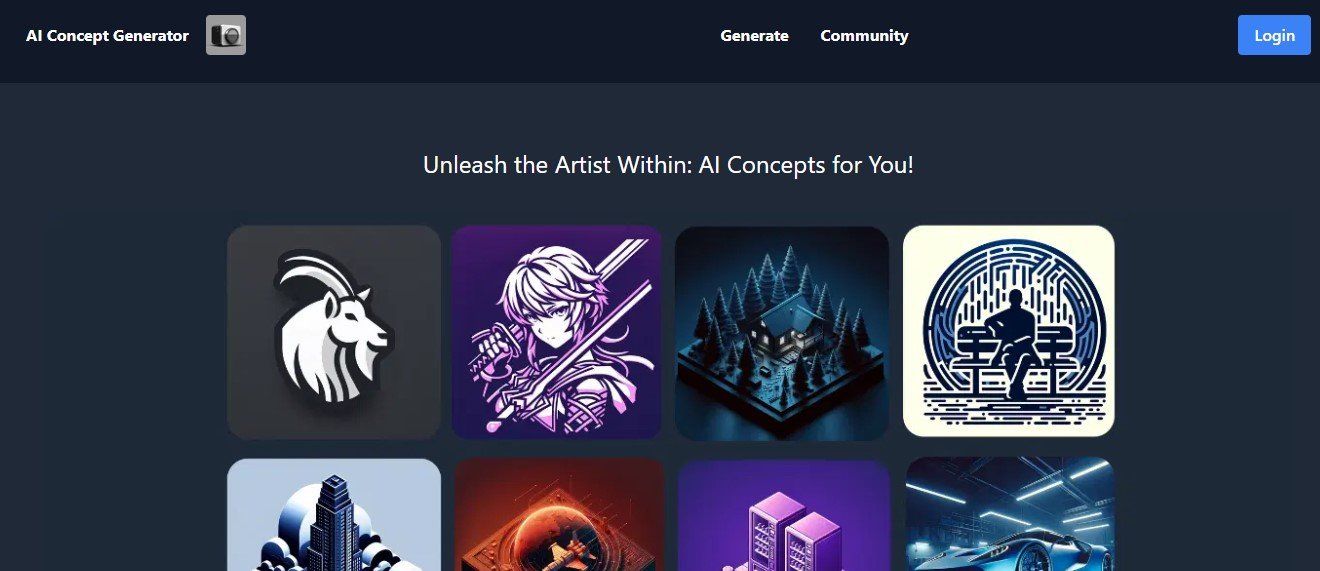The image size is (1320, 571).
Task: Click the headline Unleash the Artist Within
Action: click(668, 165)
